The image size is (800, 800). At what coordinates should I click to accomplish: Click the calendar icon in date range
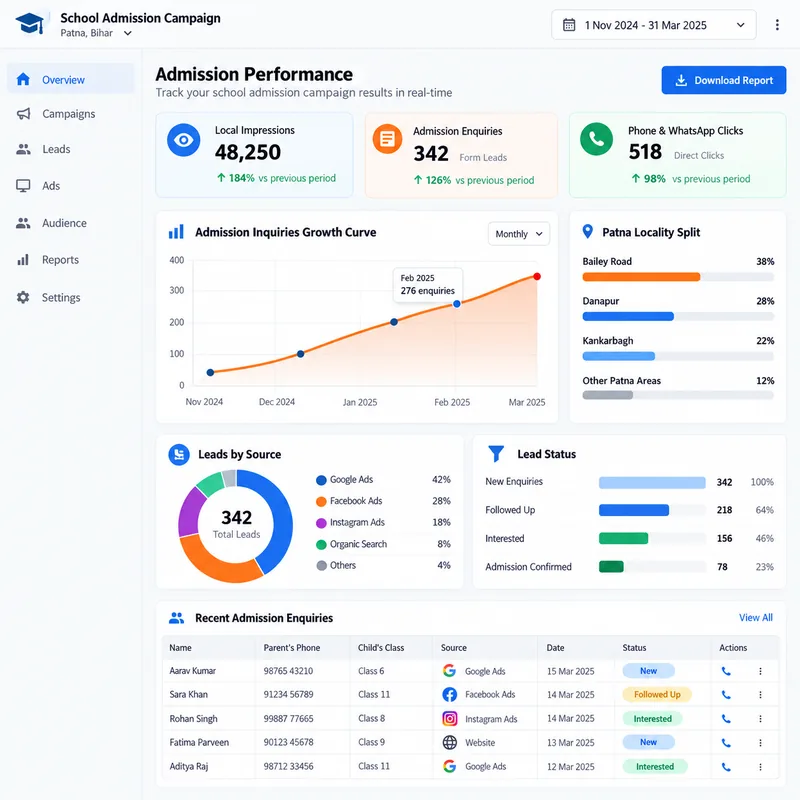pos(569,25)
